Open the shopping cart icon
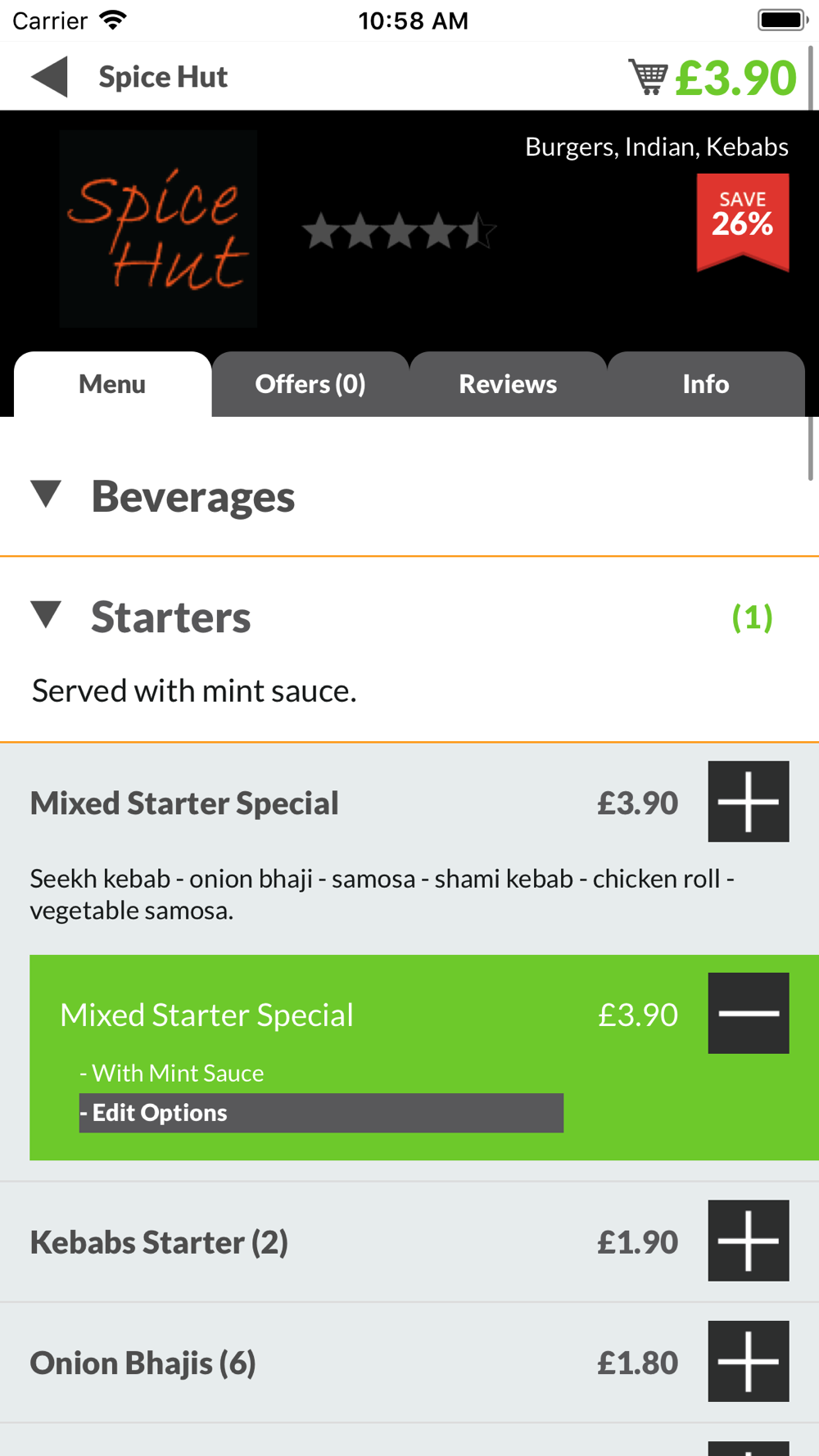The image size is (819, 1456). tap(648, 77)
